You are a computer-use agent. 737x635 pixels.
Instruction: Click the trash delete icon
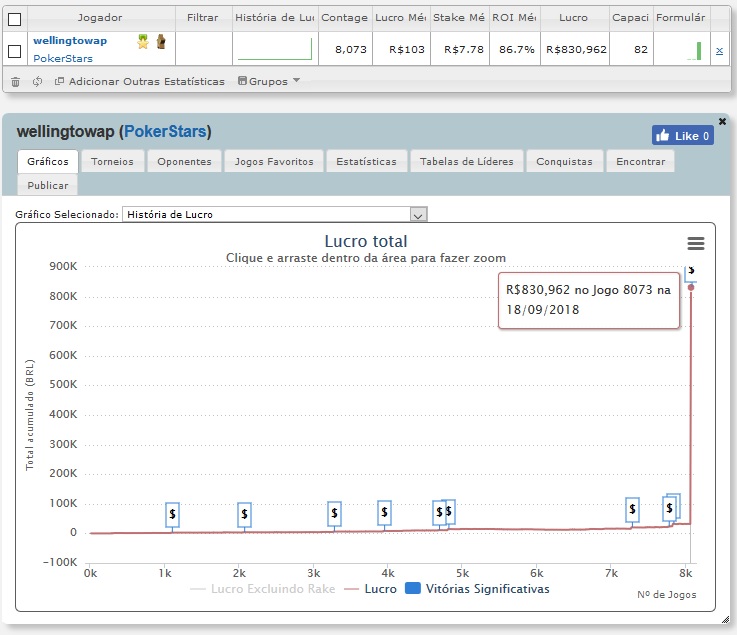15,82
